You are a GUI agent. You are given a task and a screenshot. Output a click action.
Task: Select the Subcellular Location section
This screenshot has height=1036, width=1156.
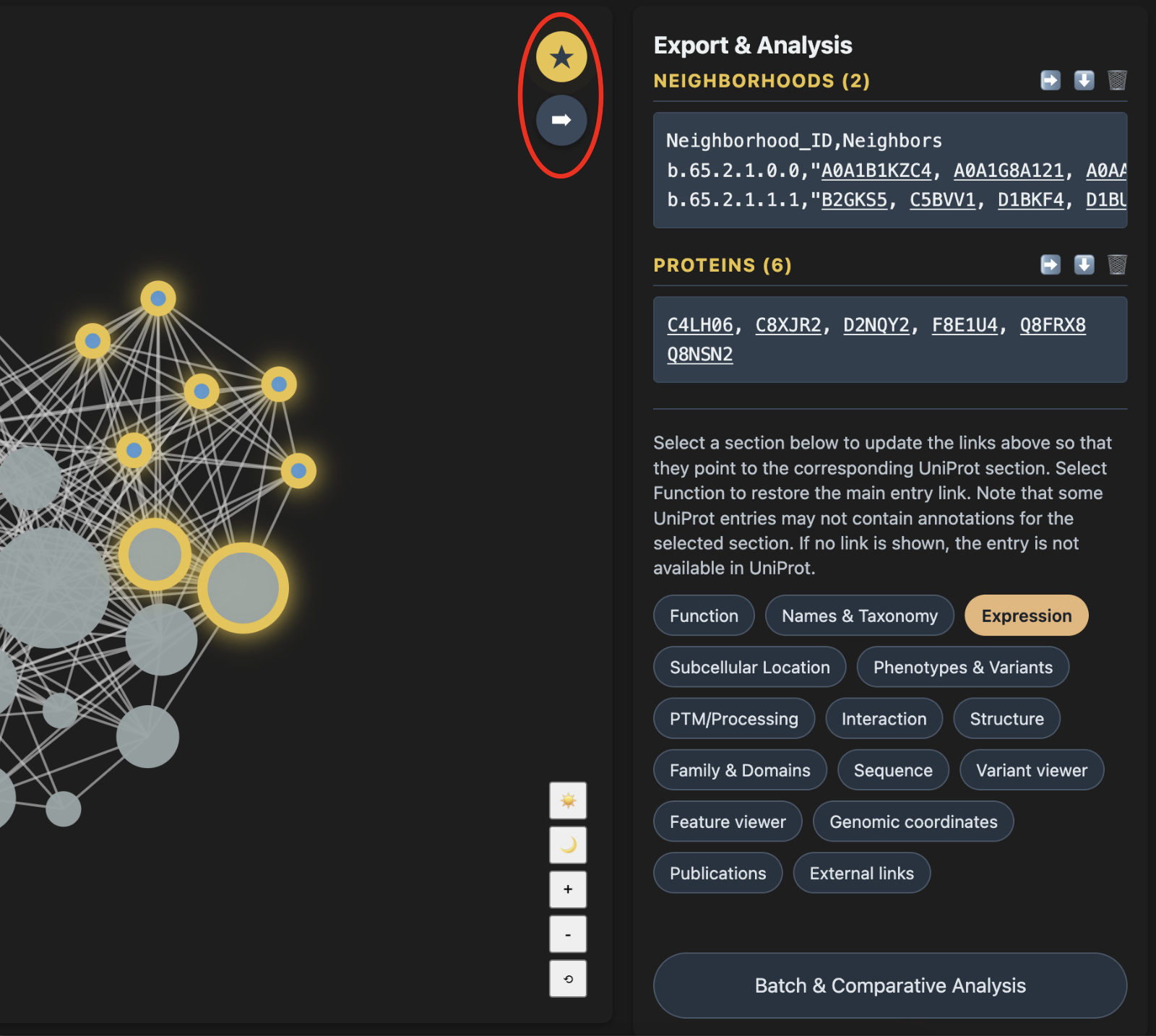pos(750,667)
